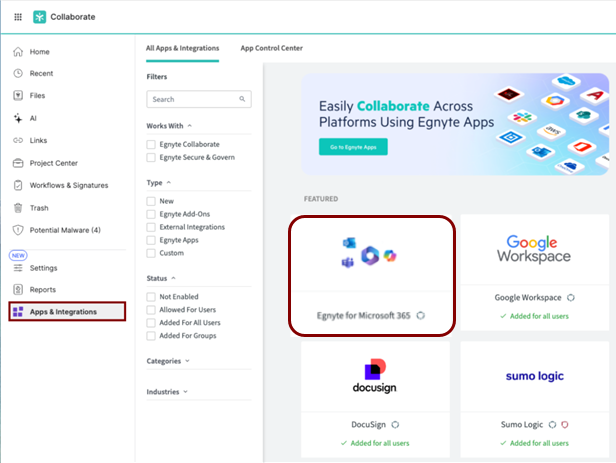This screenshot has height=463, width=616.
Task: Click the search magnifier icon in Filters
Action: [x=242, y=100]
